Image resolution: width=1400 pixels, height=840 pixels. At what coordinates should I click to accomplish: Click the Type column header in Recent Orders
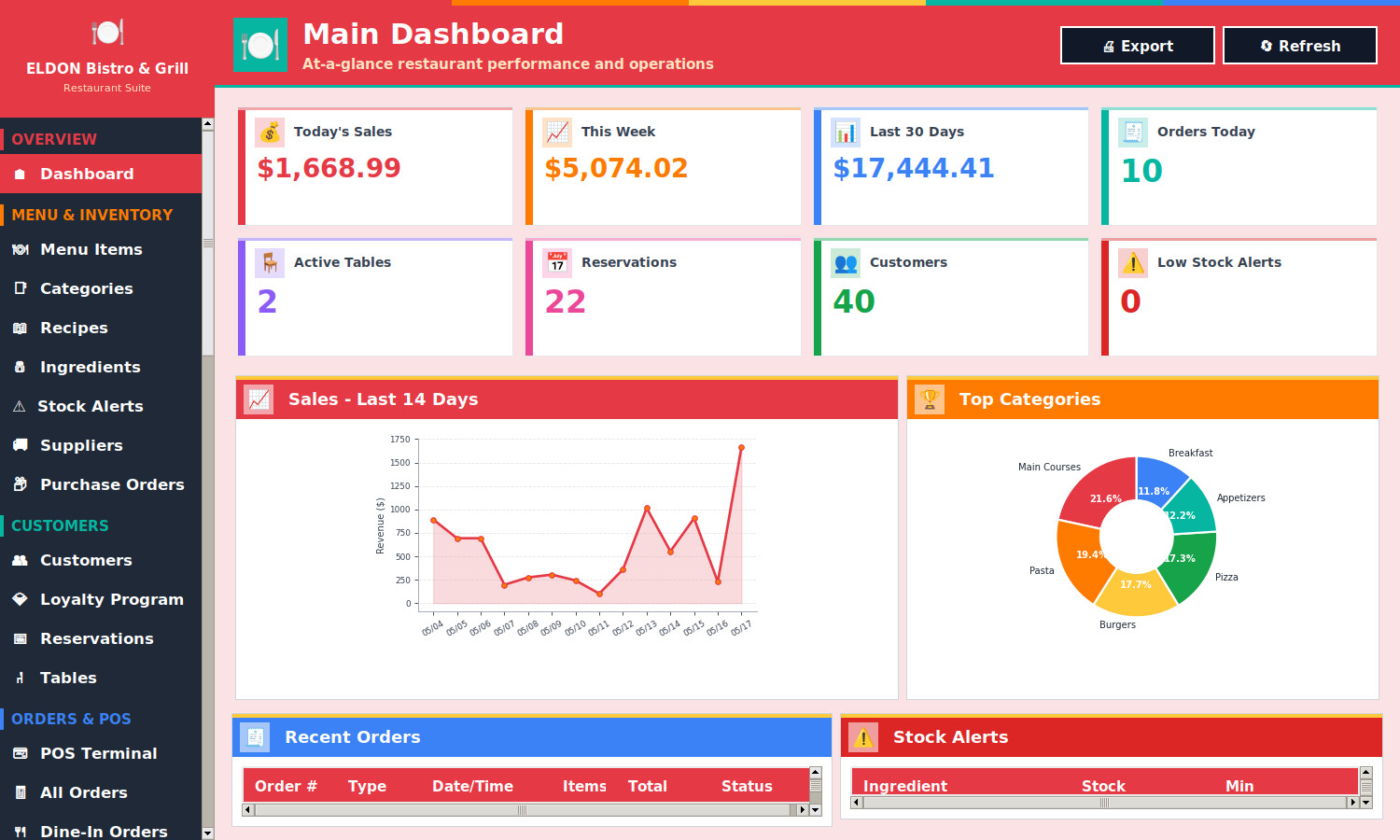(367, 787)
